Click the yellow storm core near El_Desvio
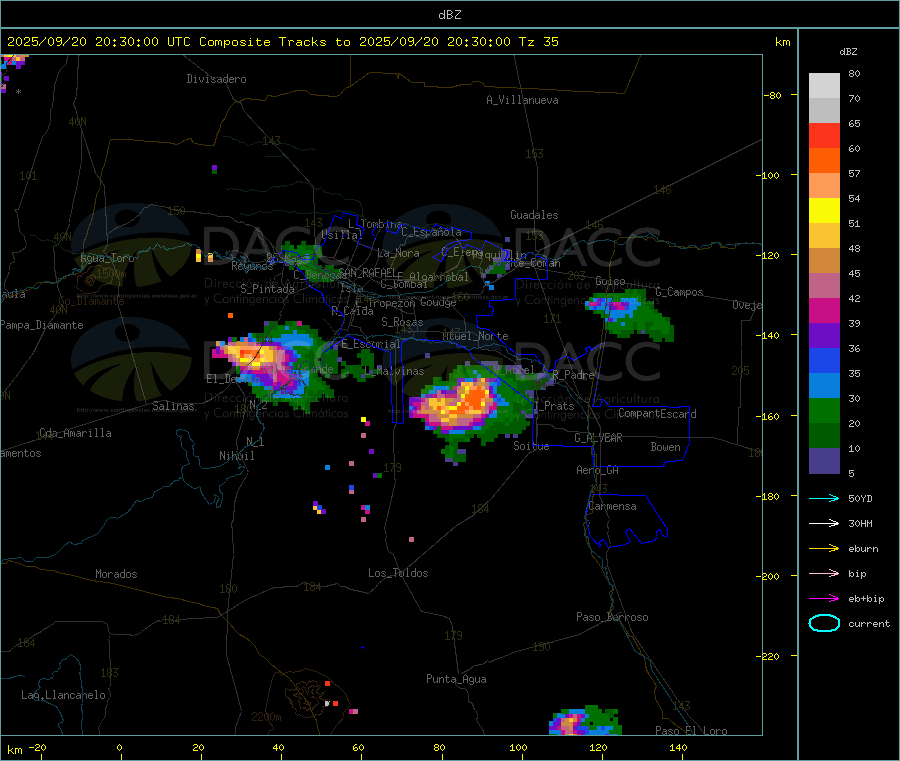The width and height of the screenshot is (900, 761). pyautogui.click(x=253, y=357)
